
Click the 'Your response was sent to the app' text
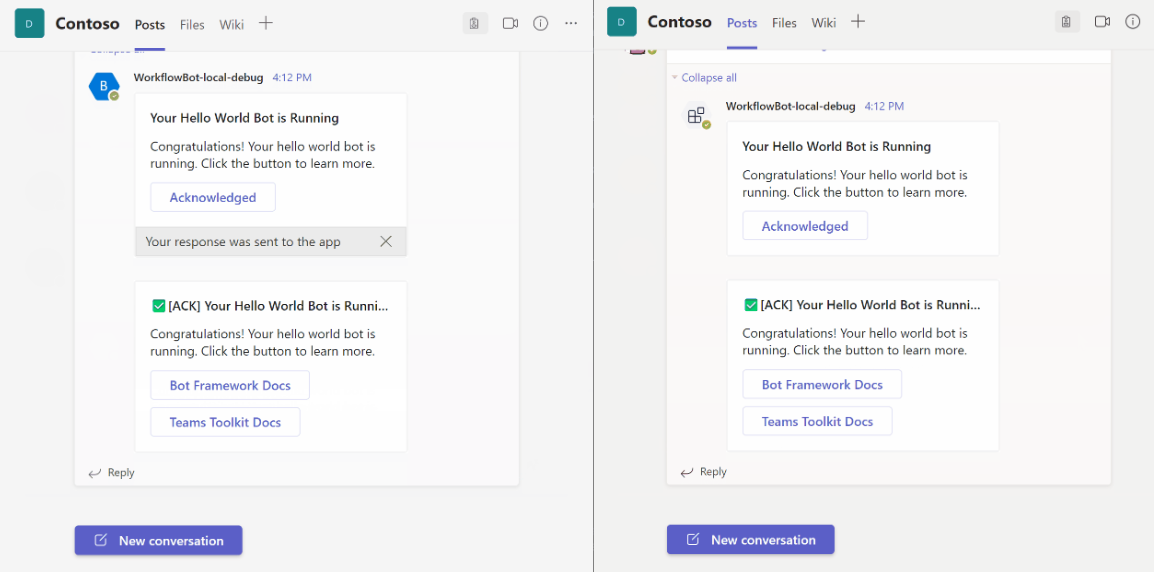click(243, 241)
